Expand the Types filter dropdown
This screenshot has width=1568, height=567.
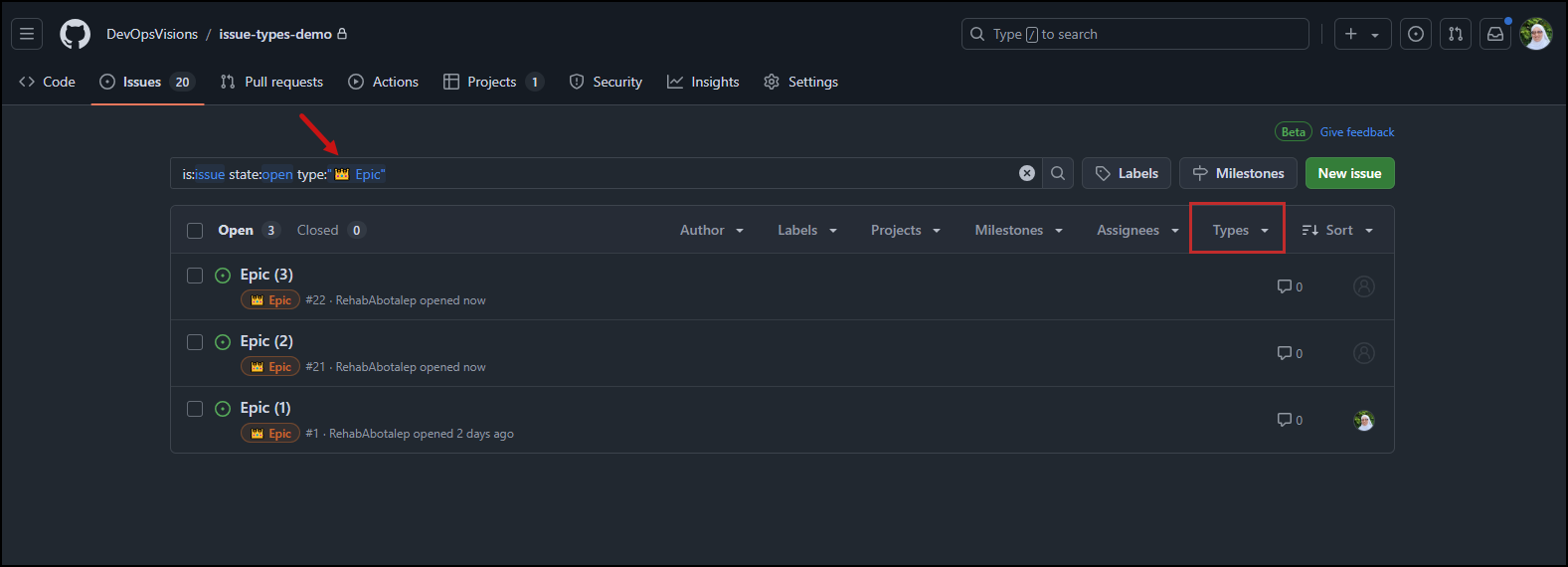[x=1240, y=230]
